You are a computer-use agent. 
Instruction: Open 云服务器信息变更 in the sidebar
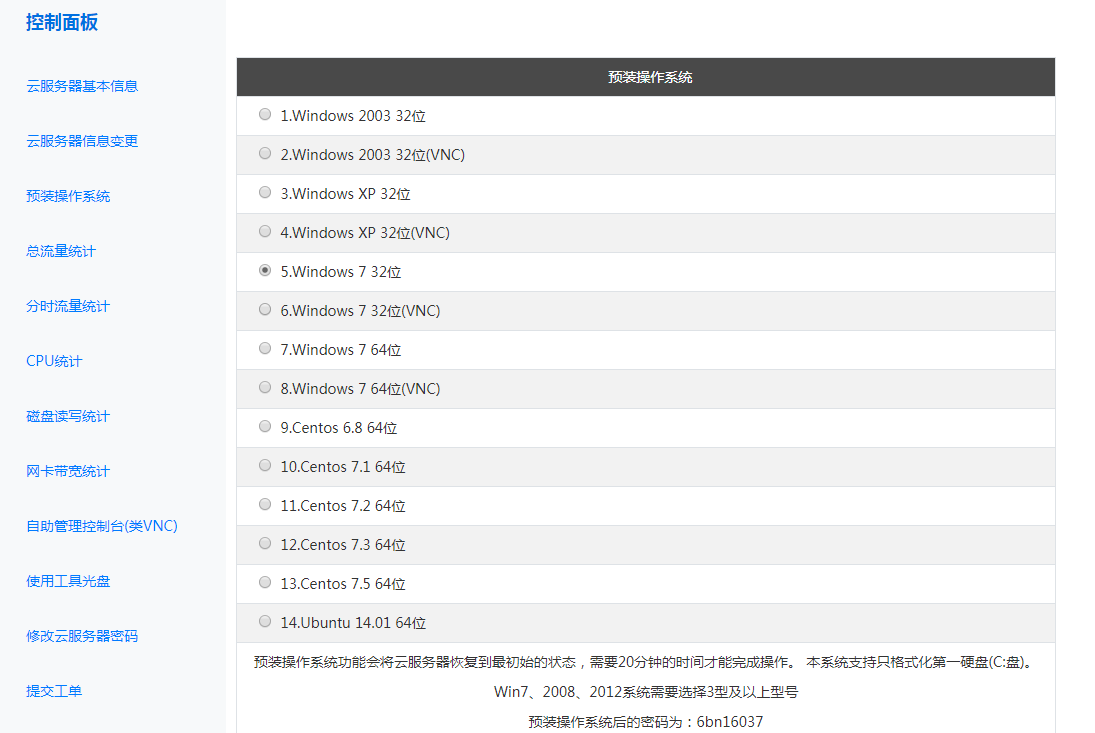pyautogui.click(x=82, y=141)
